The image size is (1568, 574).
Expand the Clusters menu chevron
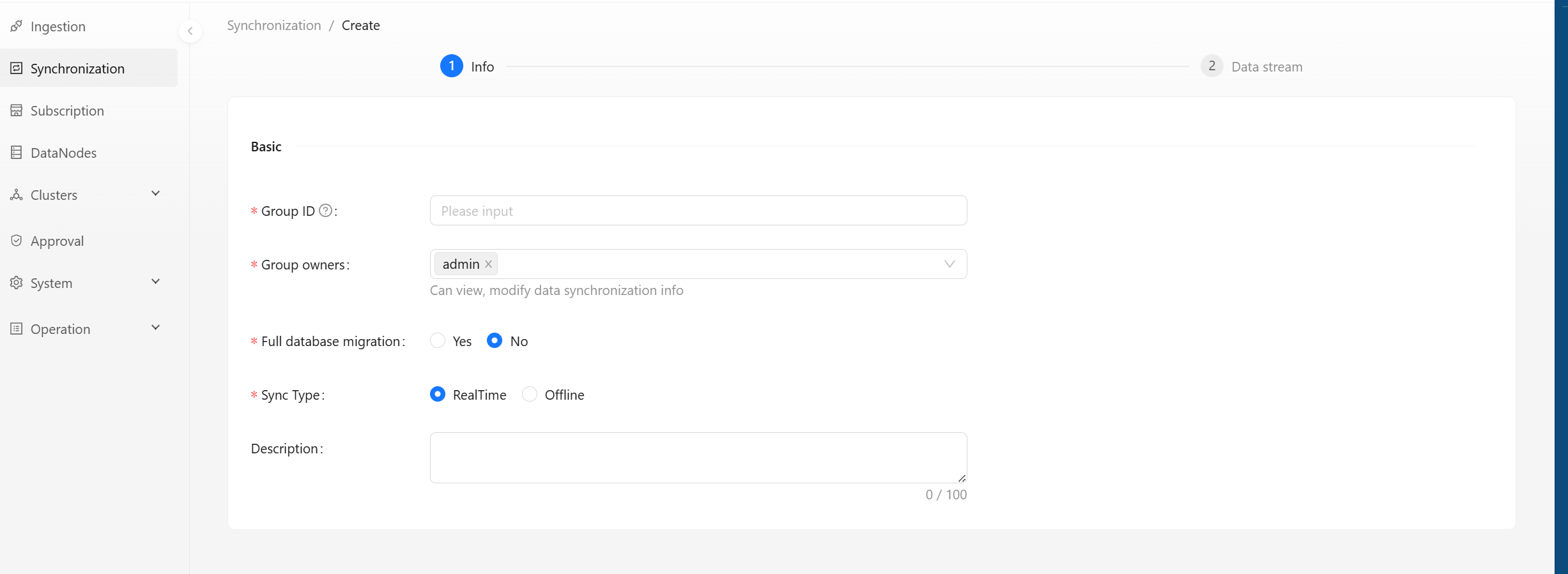click(x=155, y=193)
